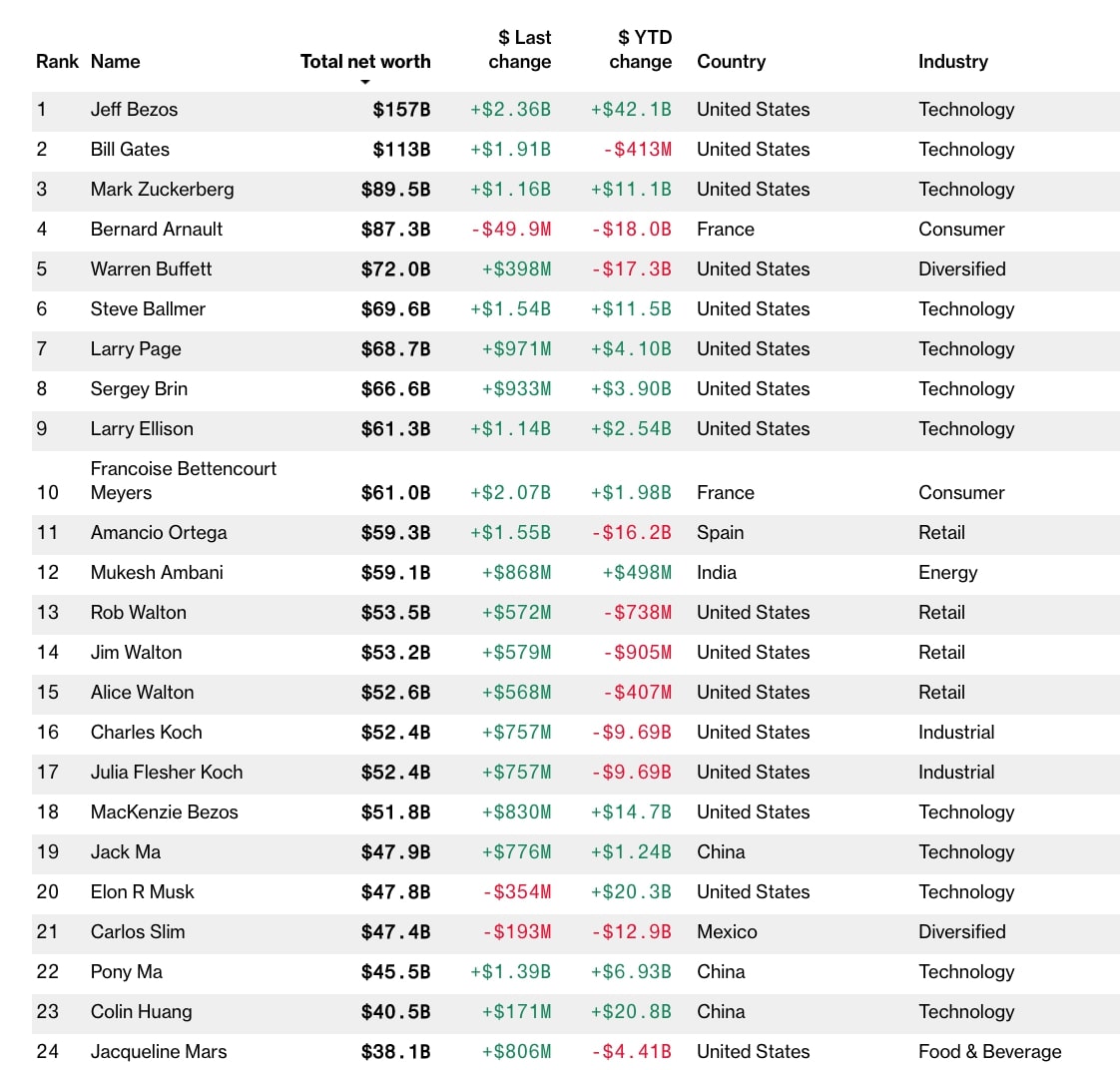Open Jeff Bezos profile link

pyautogui.click(x=134, y=109)
